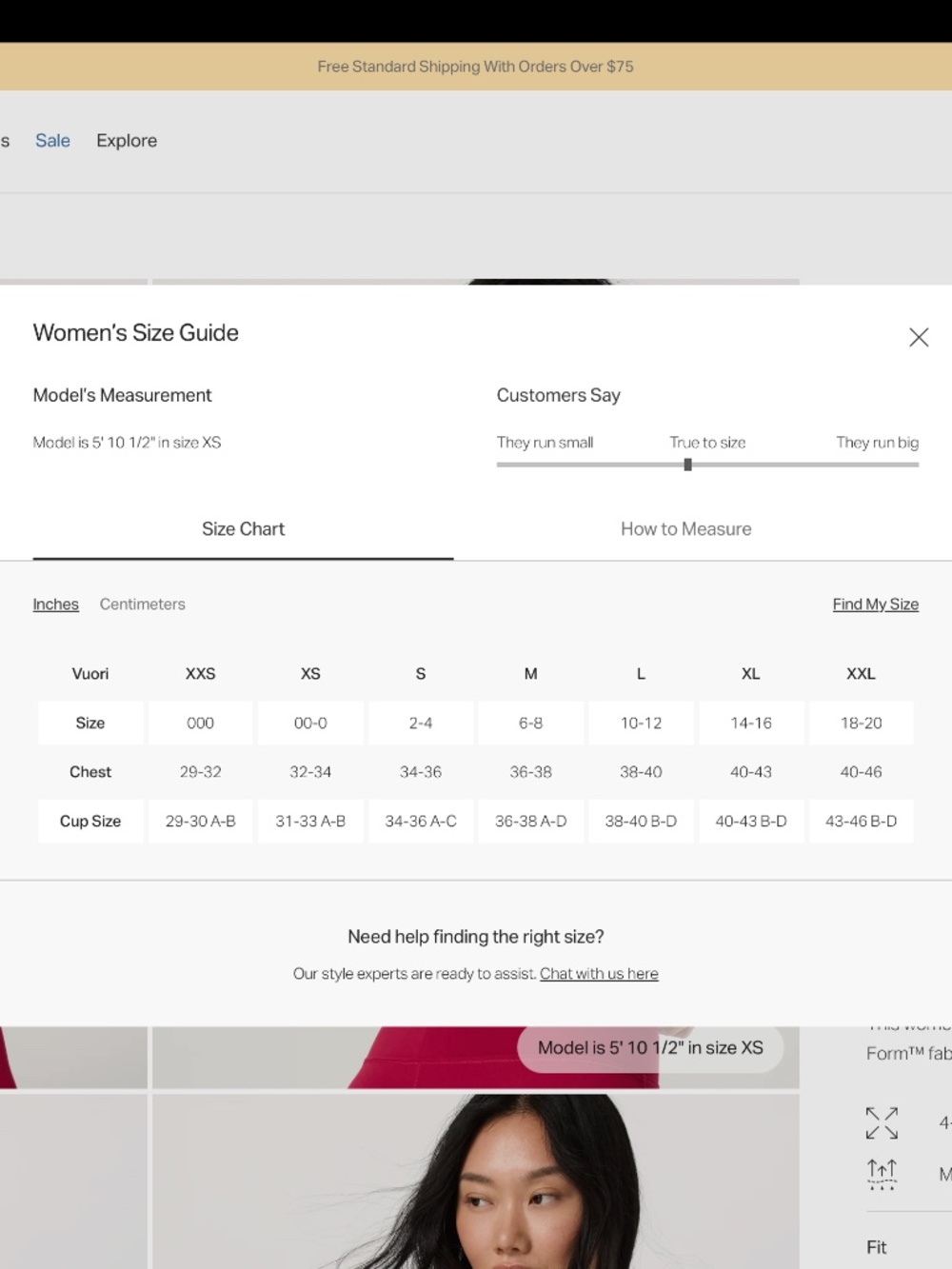The width and height of the screenshot is (952, 1269).
Task: Click the free shipping promo banner
Action: (476, 67)
